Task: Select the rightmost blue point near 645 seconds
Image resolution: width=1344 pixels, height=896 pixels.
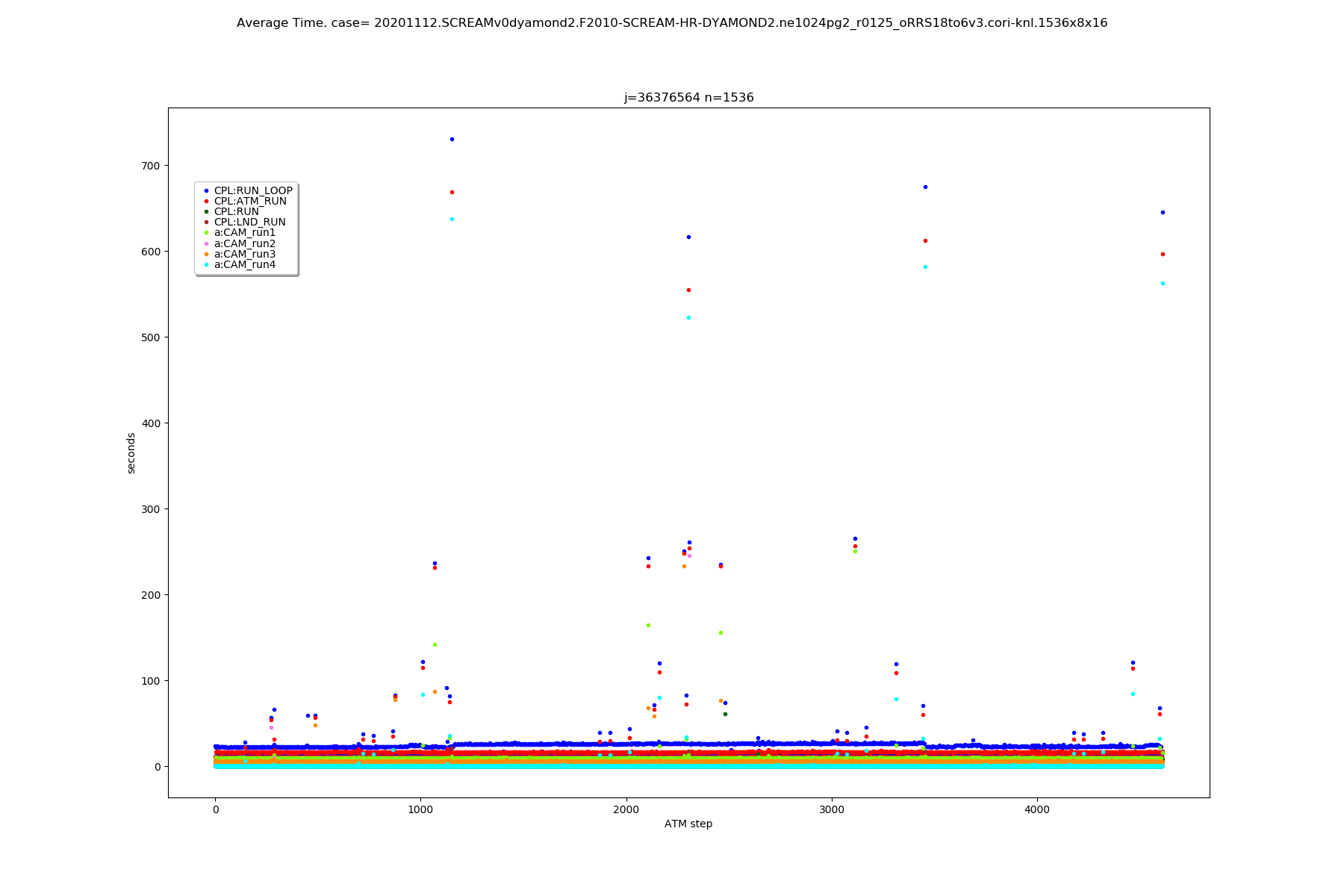Action: coord(1163,212)
